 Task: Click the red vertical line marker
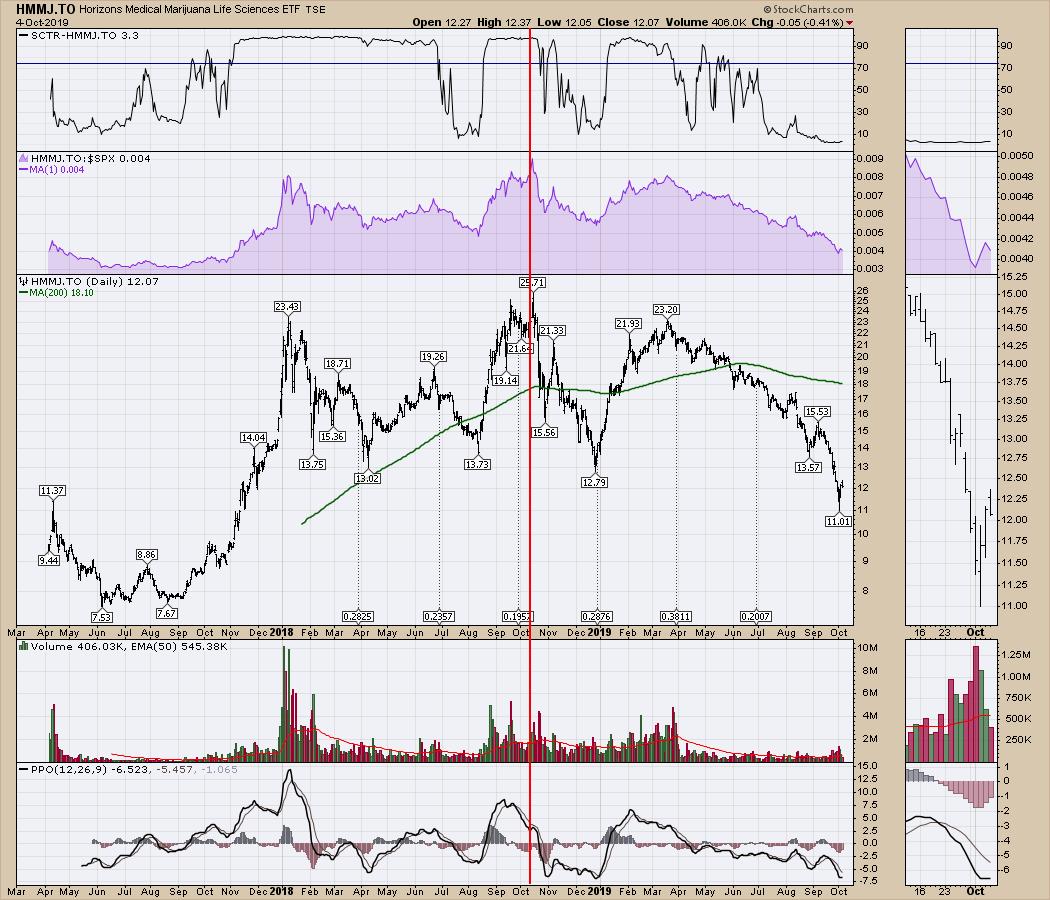point(530,455)
